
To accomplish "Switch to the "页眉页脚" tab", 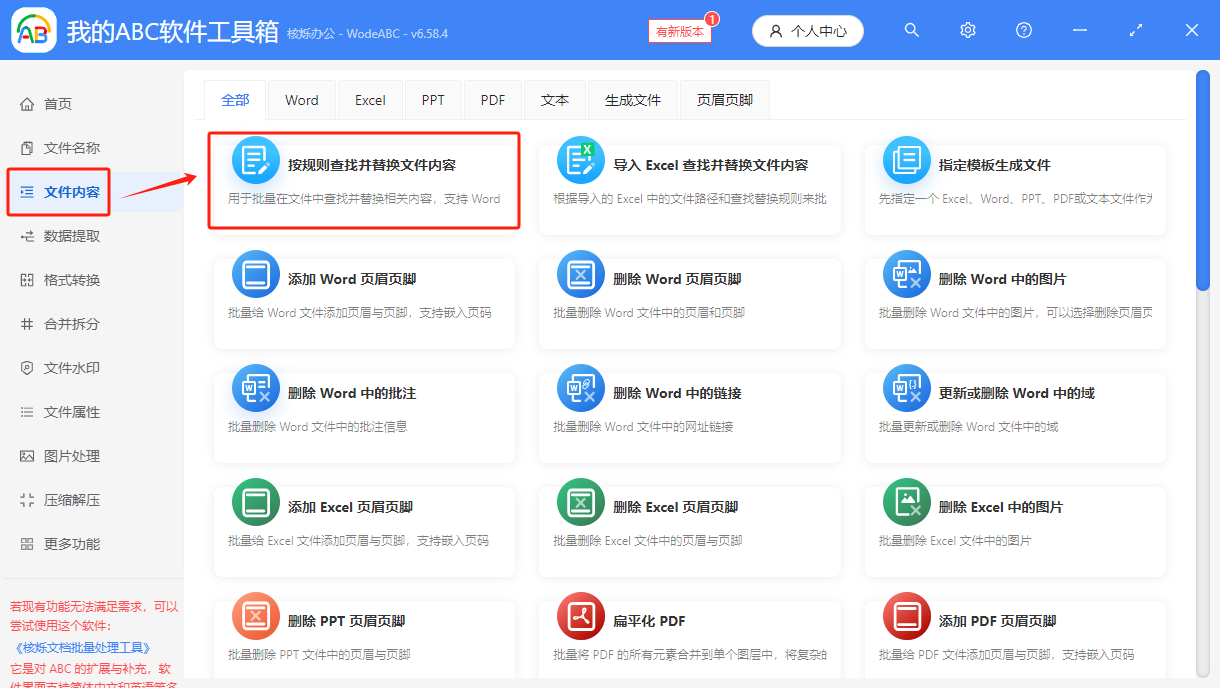I will (724, 100).
